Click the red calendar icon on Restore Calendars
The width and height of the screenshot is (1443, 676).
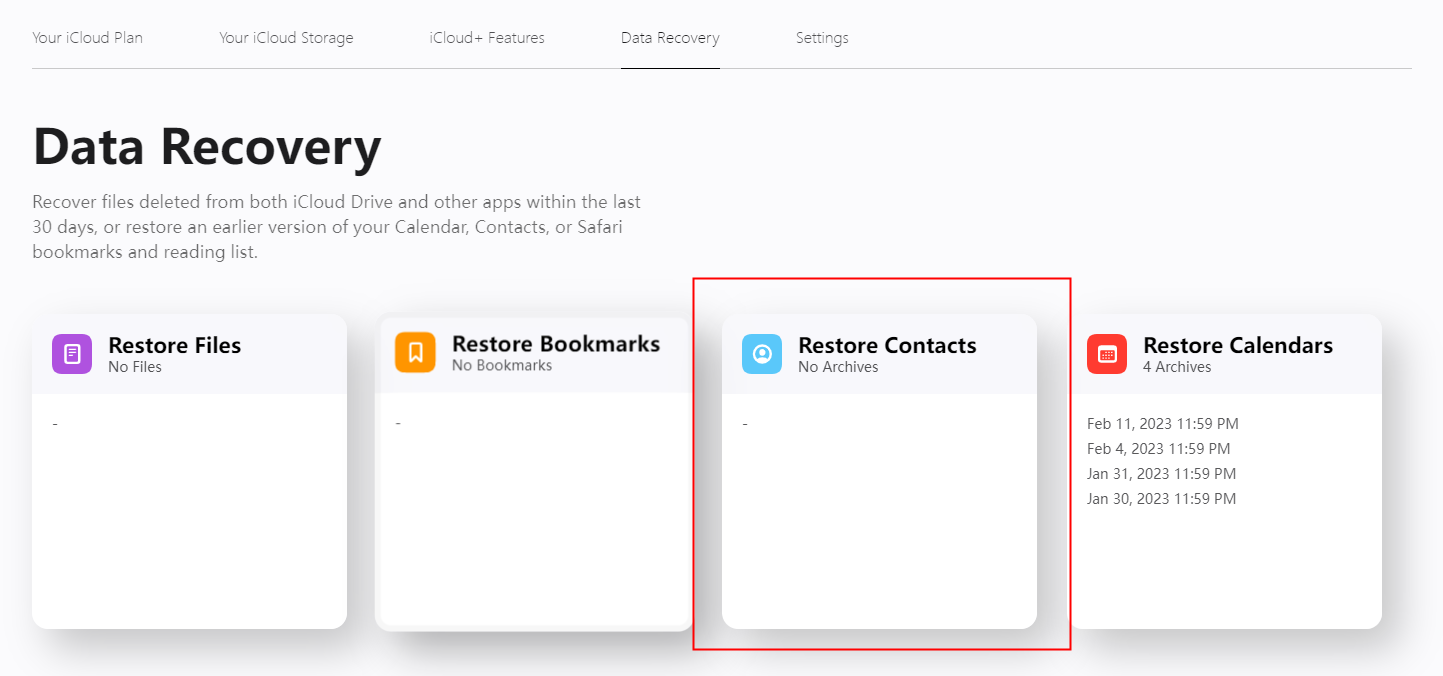click(1106, 353)
